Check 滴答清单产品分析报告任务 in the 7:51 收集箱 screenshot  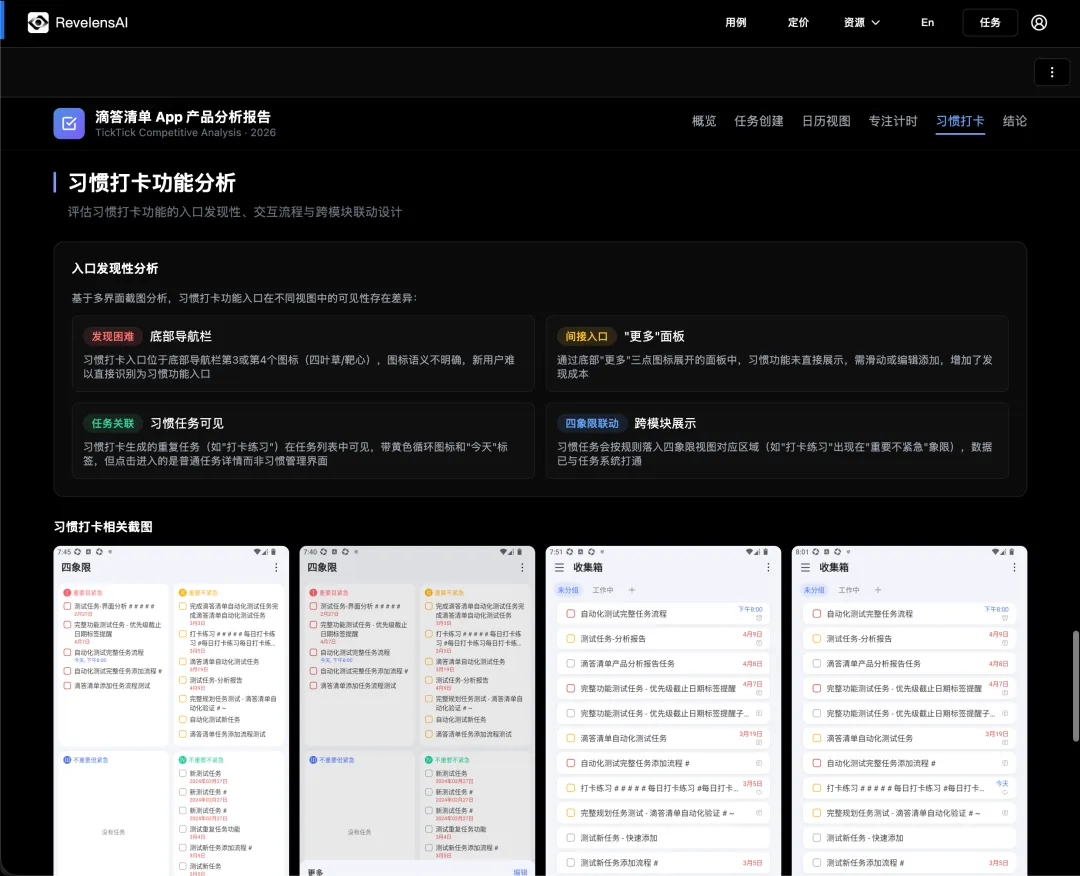(x=570, y=664)
